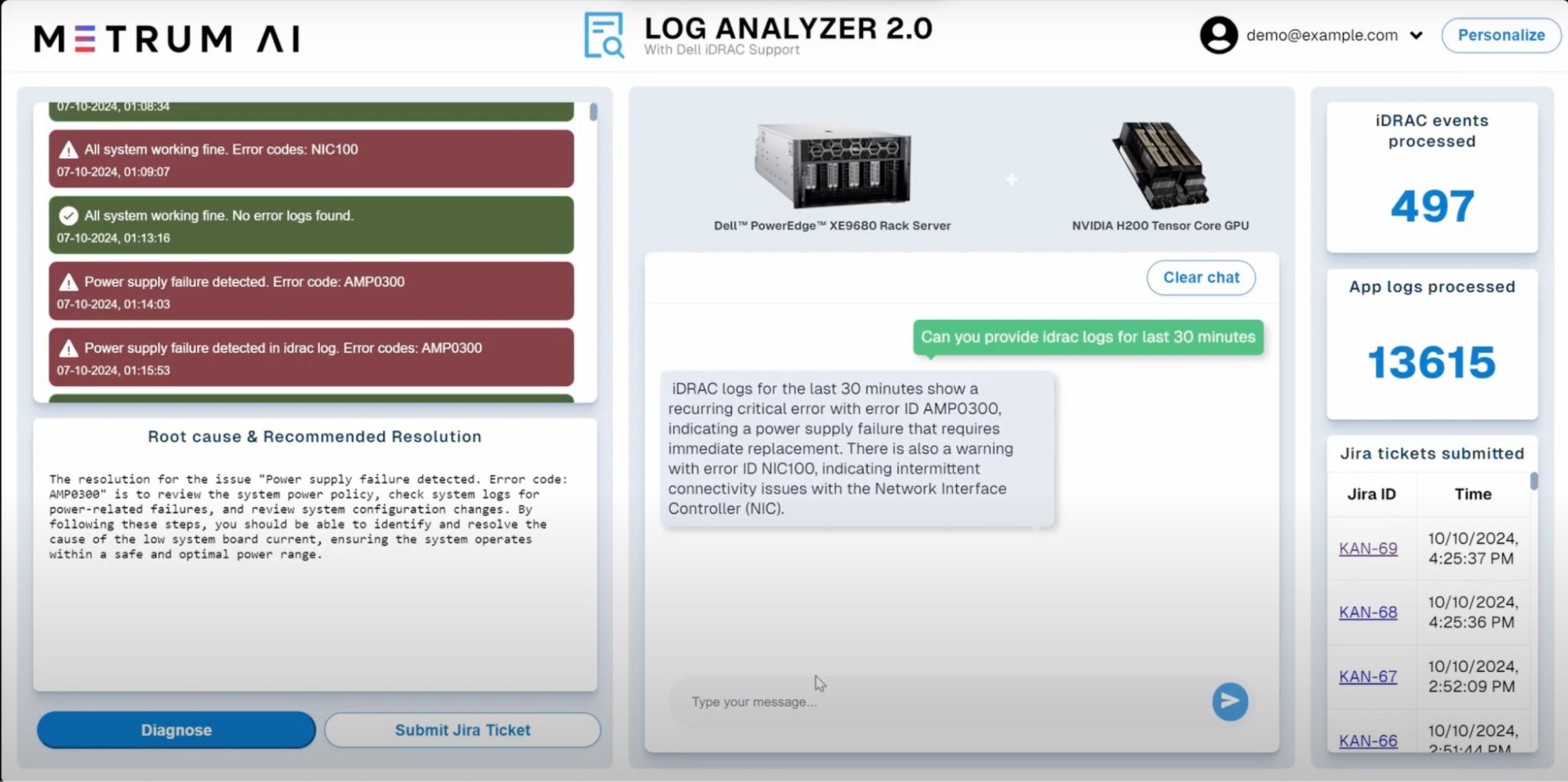Click the log list scrollbar handle

click(x=594, y=112)
